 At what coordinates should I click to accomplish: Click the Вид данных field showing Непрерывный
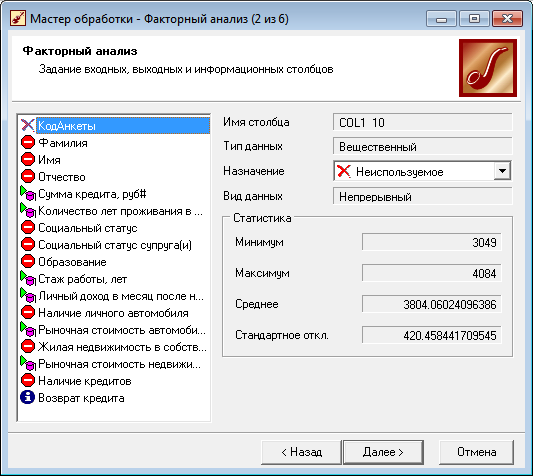click(x=423, y=196)
